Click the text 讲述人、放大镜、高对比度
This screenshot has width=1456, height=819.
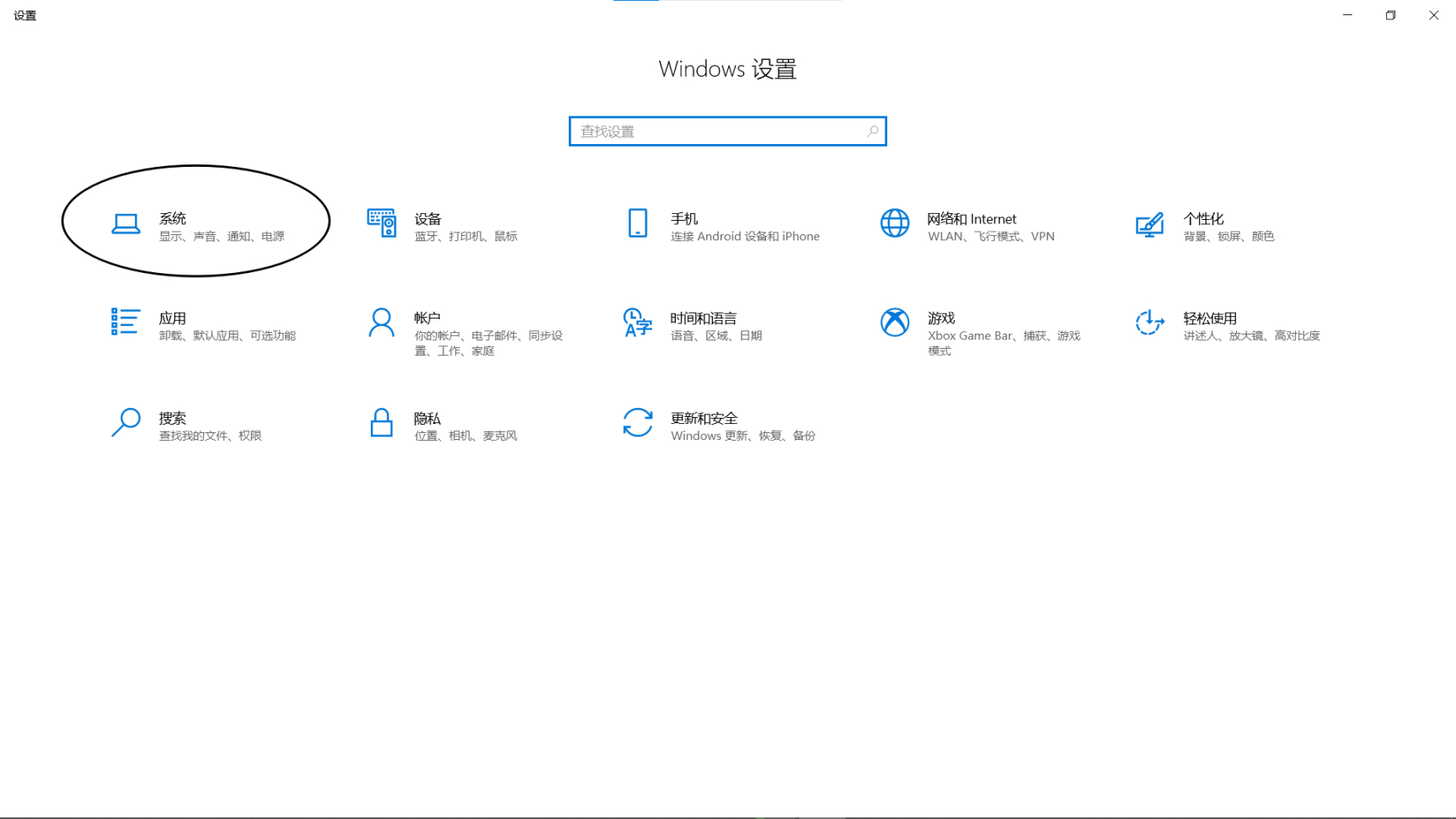pyautogui.click(x=1251, y=335)
